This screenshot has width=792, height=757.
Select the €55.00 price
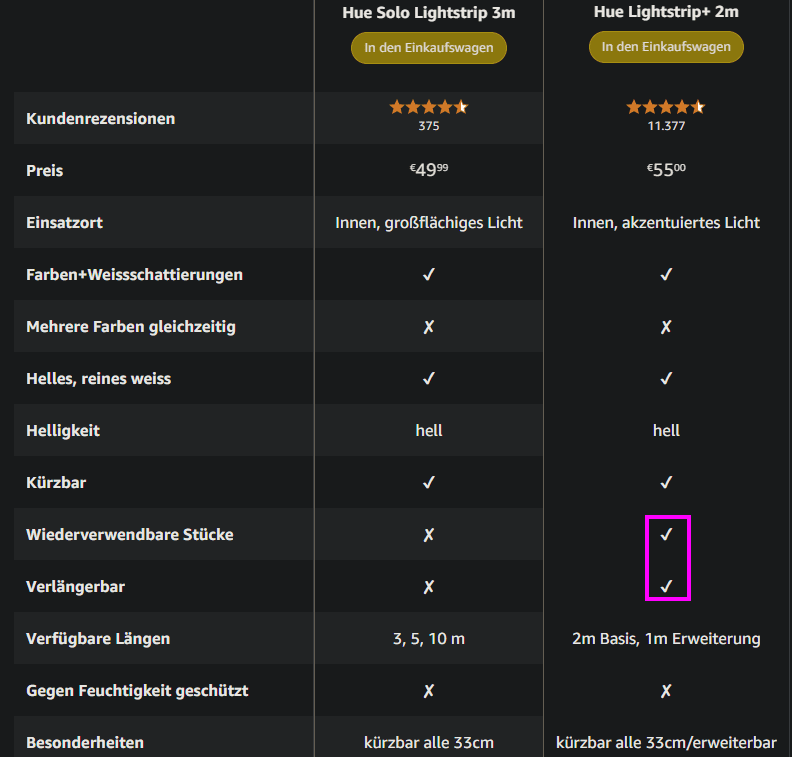coord(666,170)
